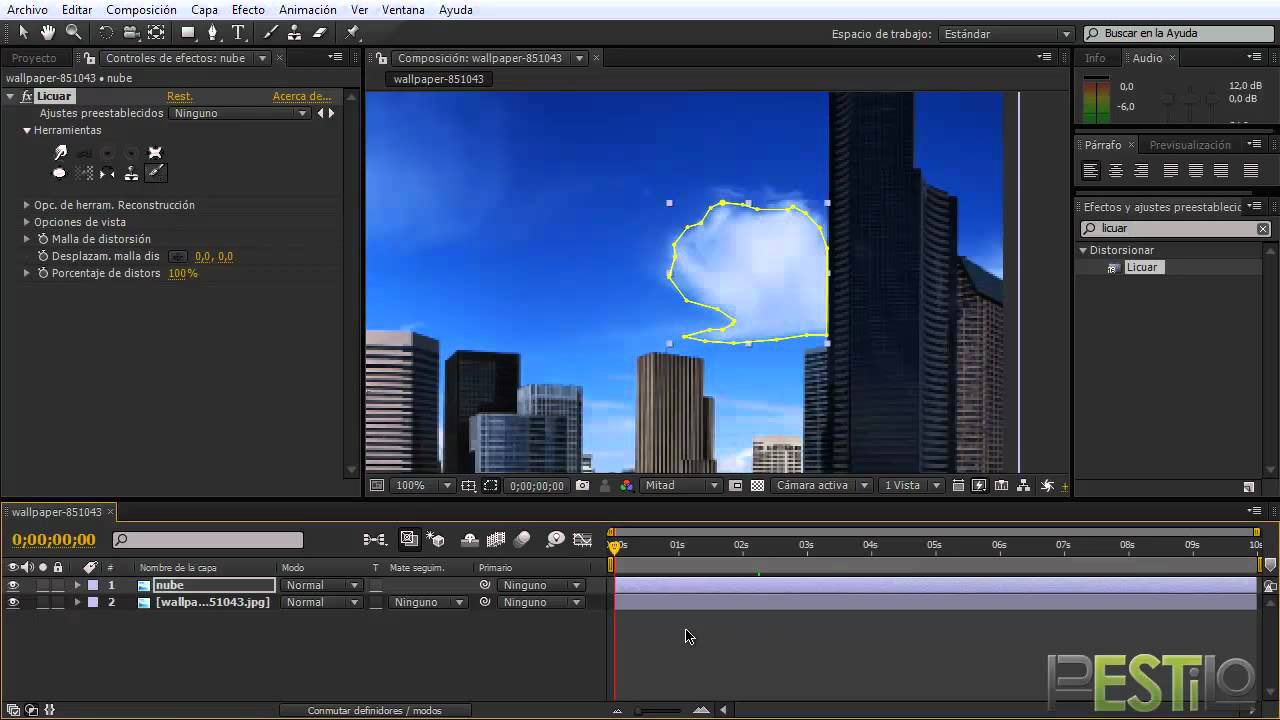Switch to the Previsualización tab

click(1190, 145)
